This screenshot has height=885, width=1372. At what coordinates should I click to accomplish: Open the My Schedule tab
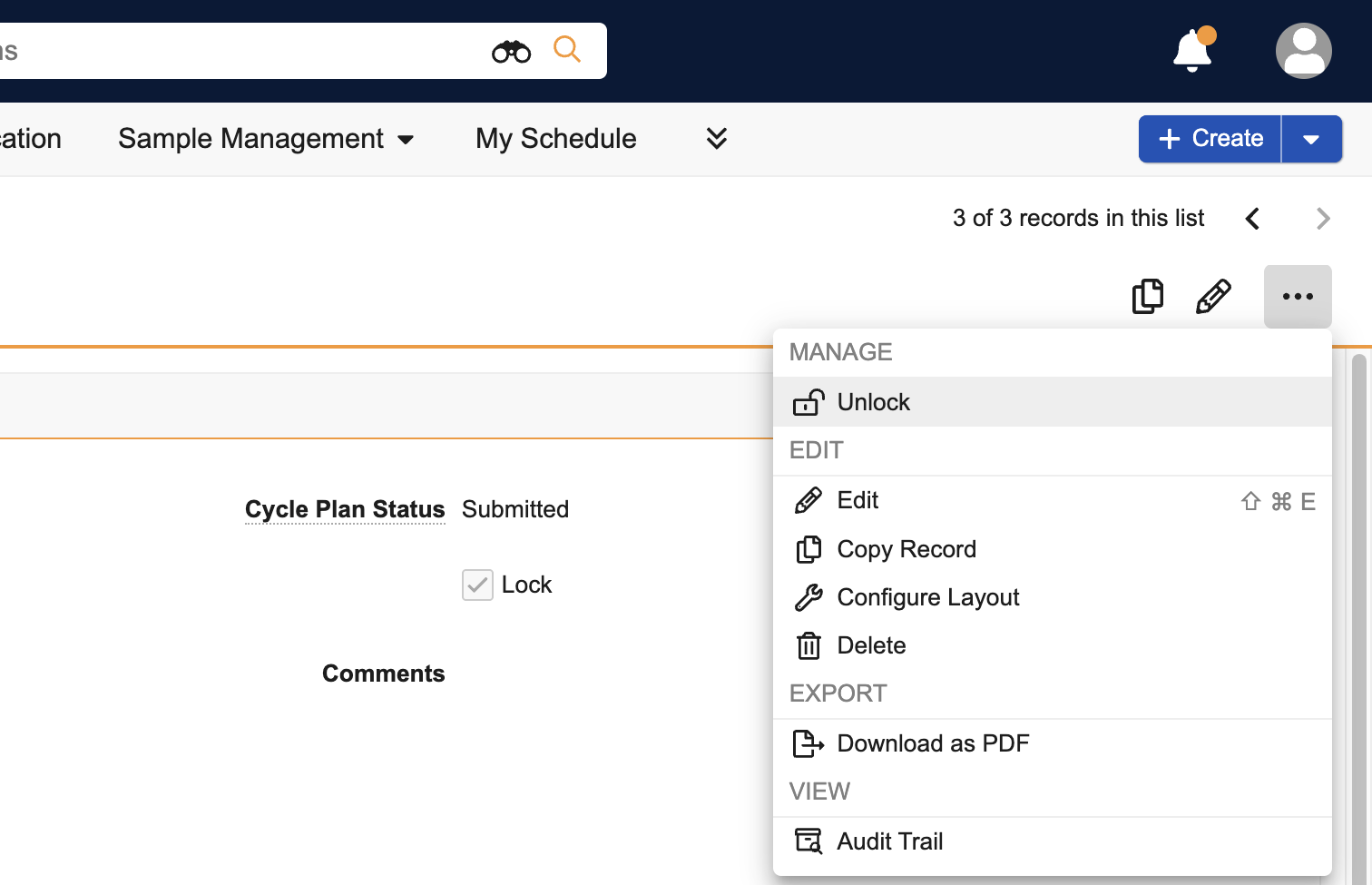point(555,139)
